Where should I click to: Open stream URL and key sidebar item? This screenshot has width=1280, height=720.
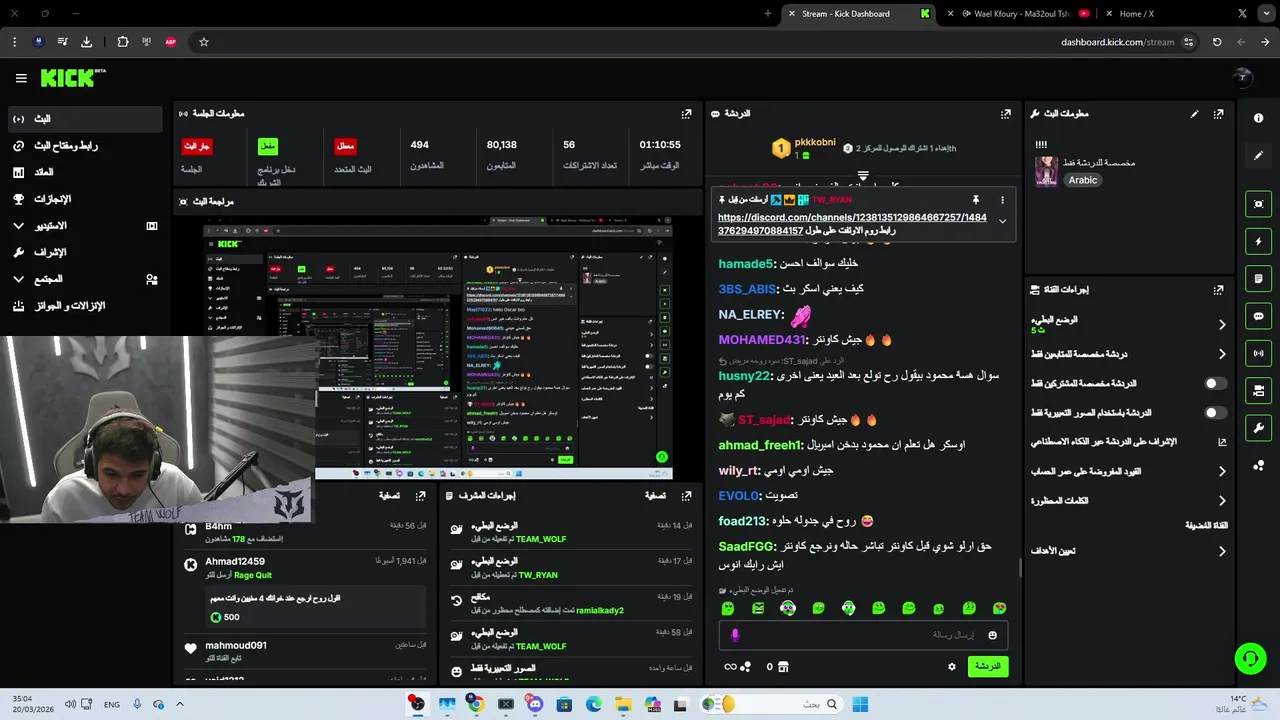click(x=84, y=146)
